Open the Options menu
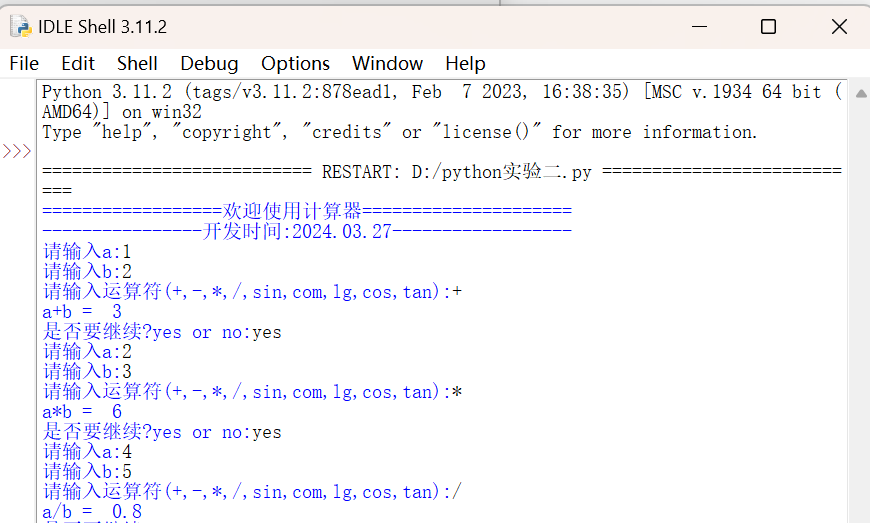This screenshot has width=870, height=523. click(295, 63)
